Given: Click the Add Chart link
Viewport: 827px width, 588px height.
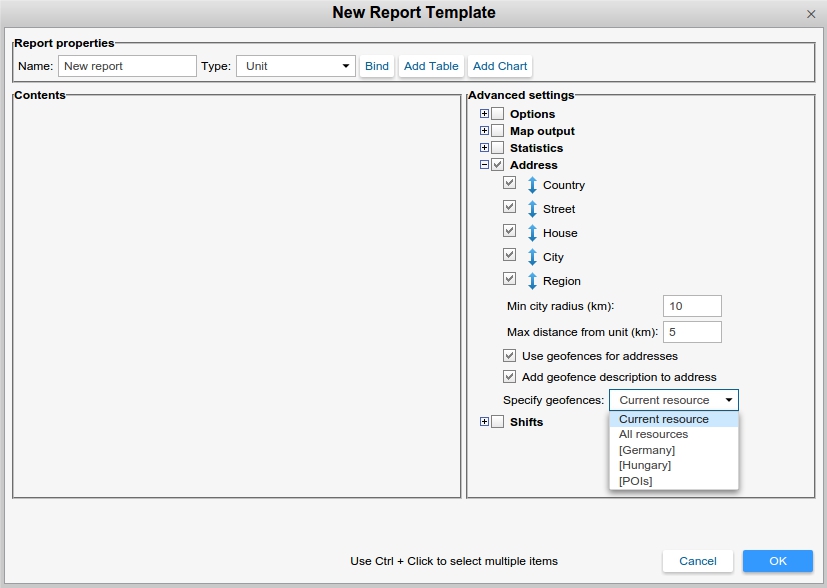Looking at the screenshot, I should [x=499, y=65].
